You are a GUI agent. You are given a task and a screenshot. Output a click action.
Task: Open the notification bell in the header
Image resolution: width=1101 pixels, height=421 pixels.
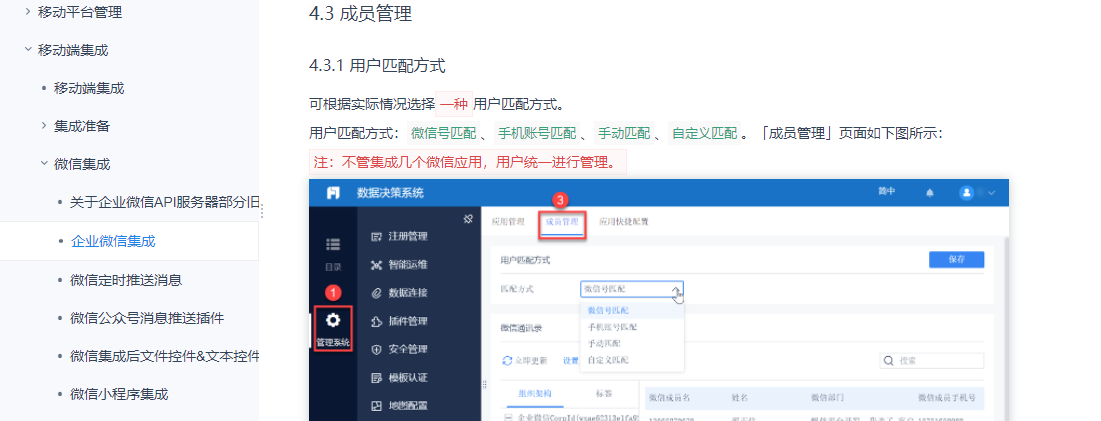[x=930, y=192]
